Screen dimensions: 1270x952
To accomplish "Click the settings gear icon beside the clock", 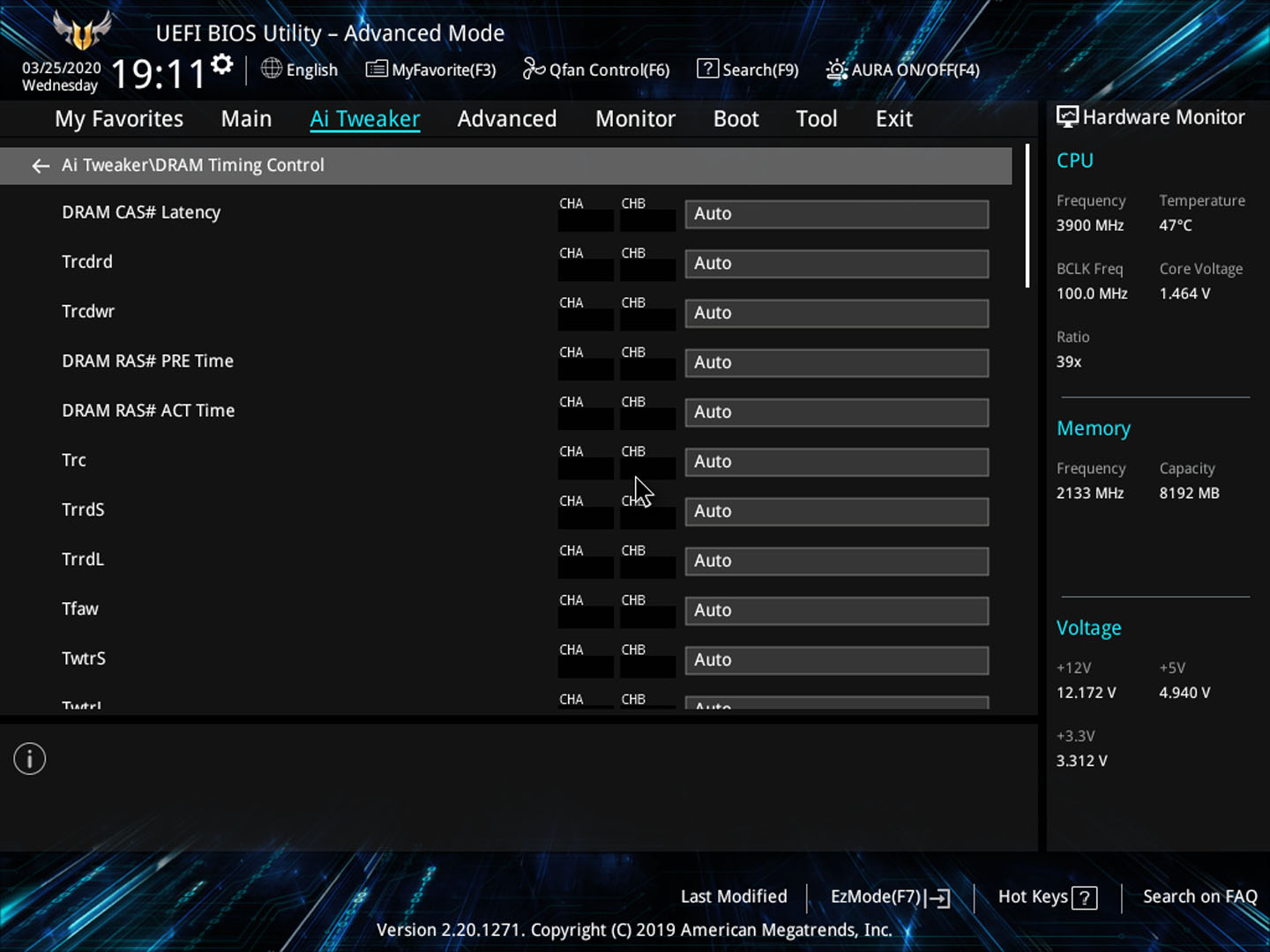I will [x=222, y=64].
